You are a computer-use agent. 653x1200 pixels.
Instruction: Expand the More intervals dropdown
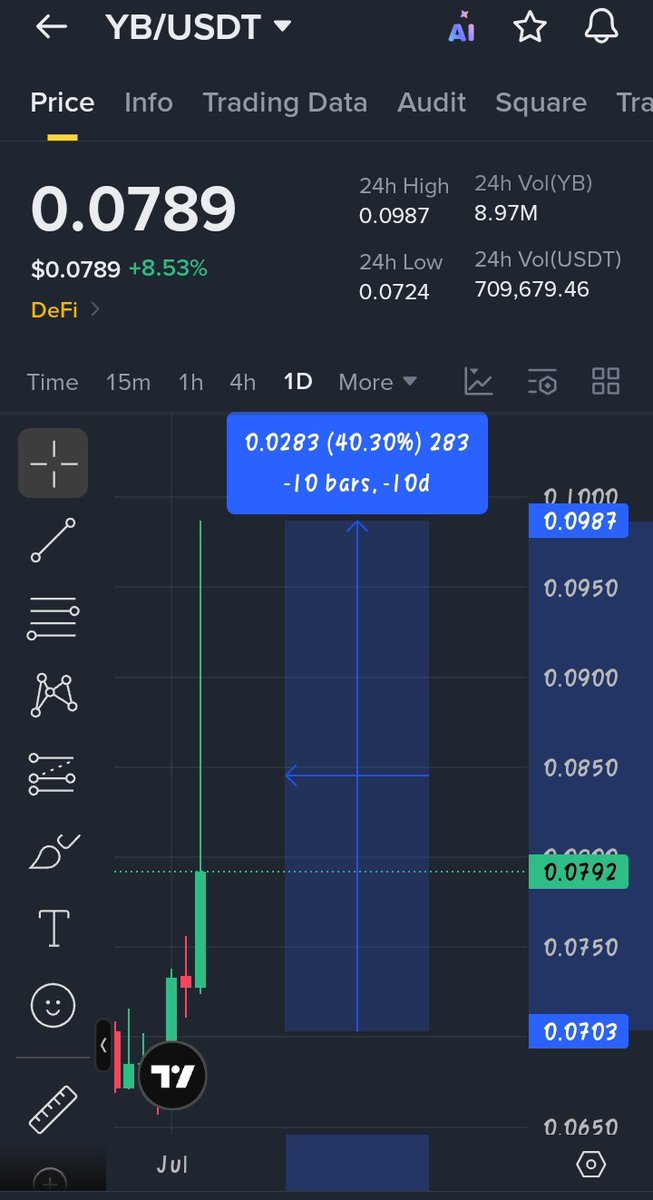[x=378, y=382]
